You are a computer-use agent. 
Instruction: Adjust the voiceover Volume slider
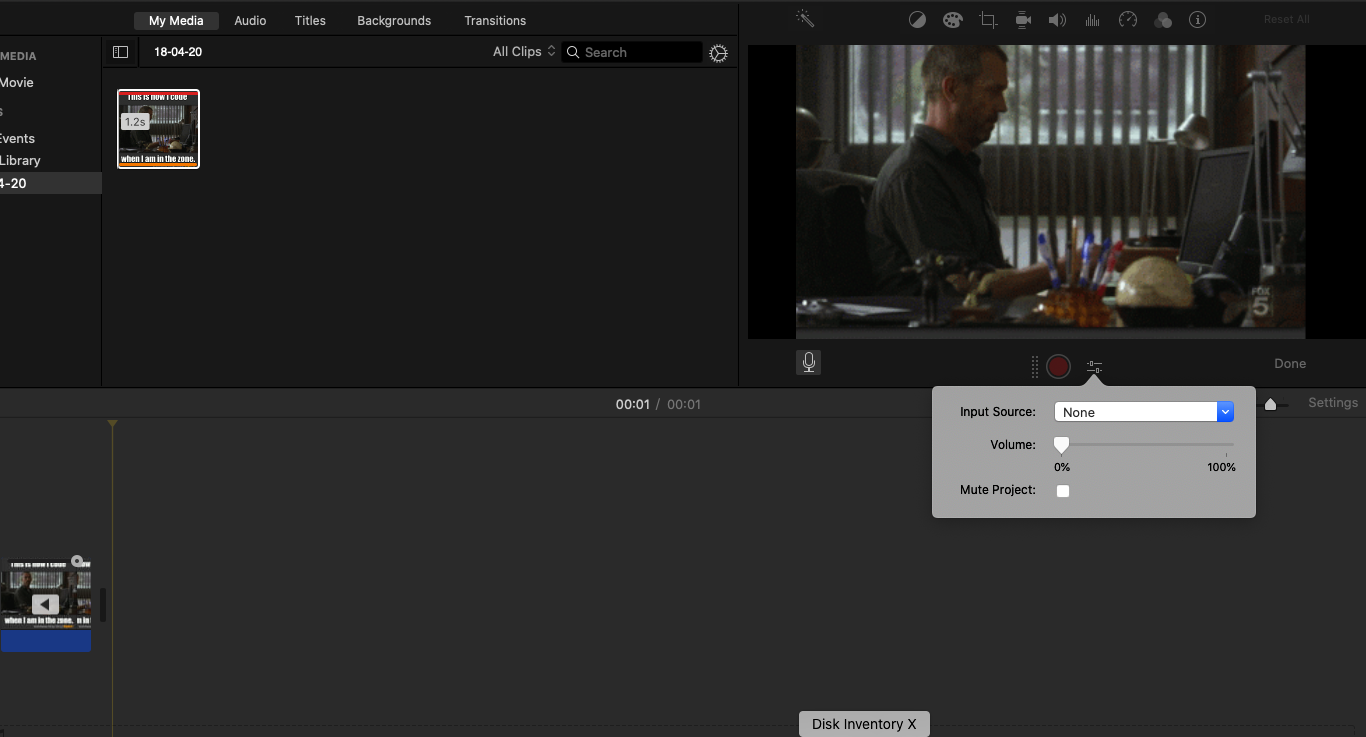tap(1145, 445)
